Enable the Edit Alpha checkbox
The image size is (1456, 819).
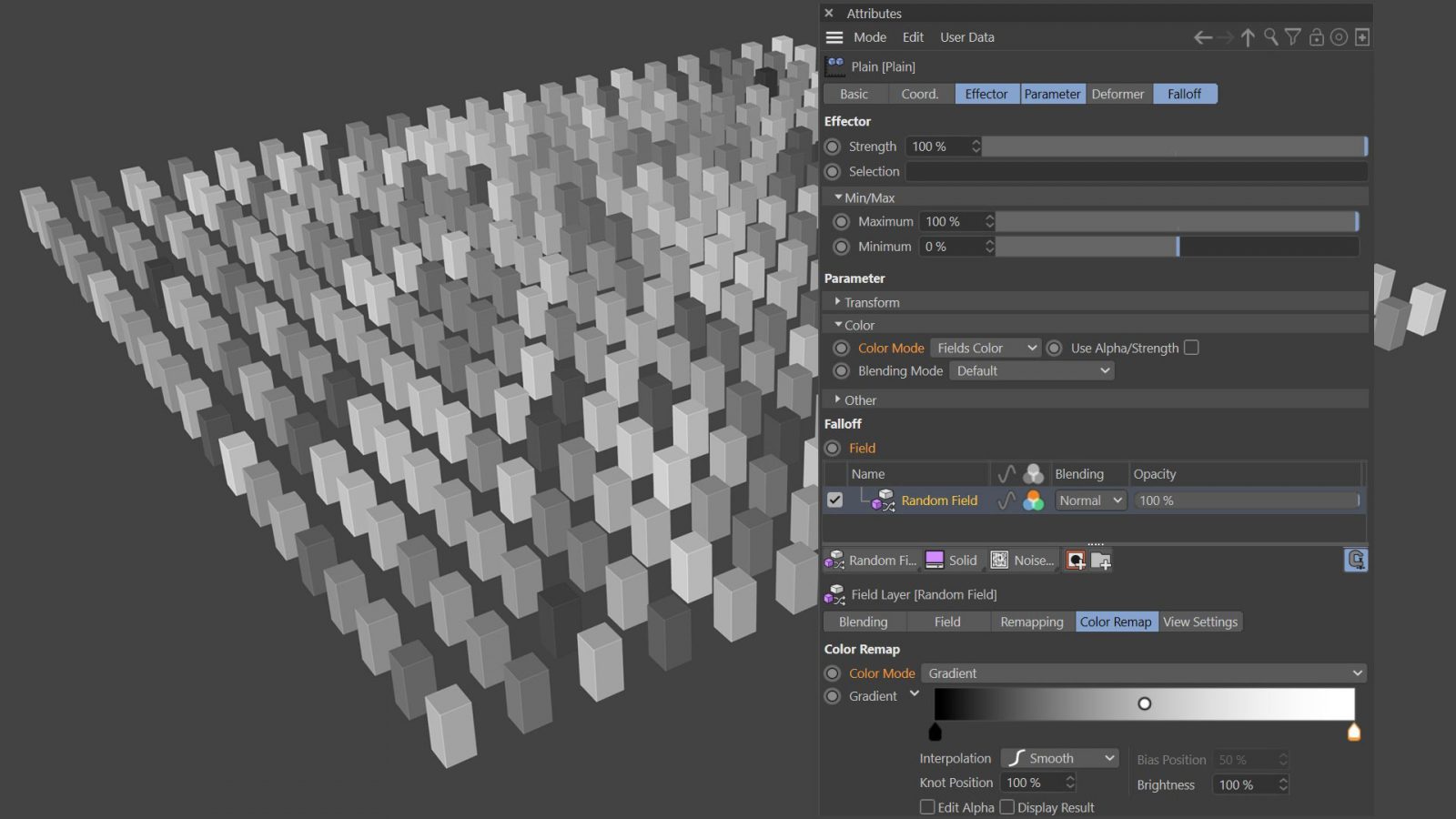927,807
